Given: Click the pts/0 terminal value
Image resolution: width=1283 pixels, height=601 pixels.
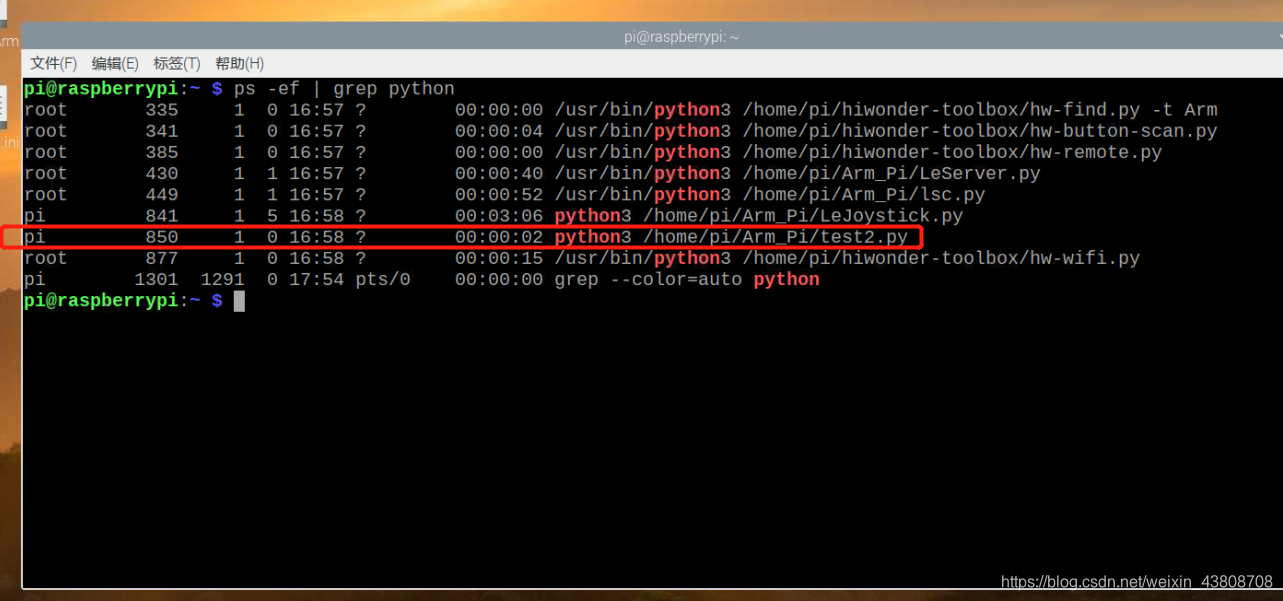Looking at the screenshot, I should pyautogui.click(x=382, y=279).
